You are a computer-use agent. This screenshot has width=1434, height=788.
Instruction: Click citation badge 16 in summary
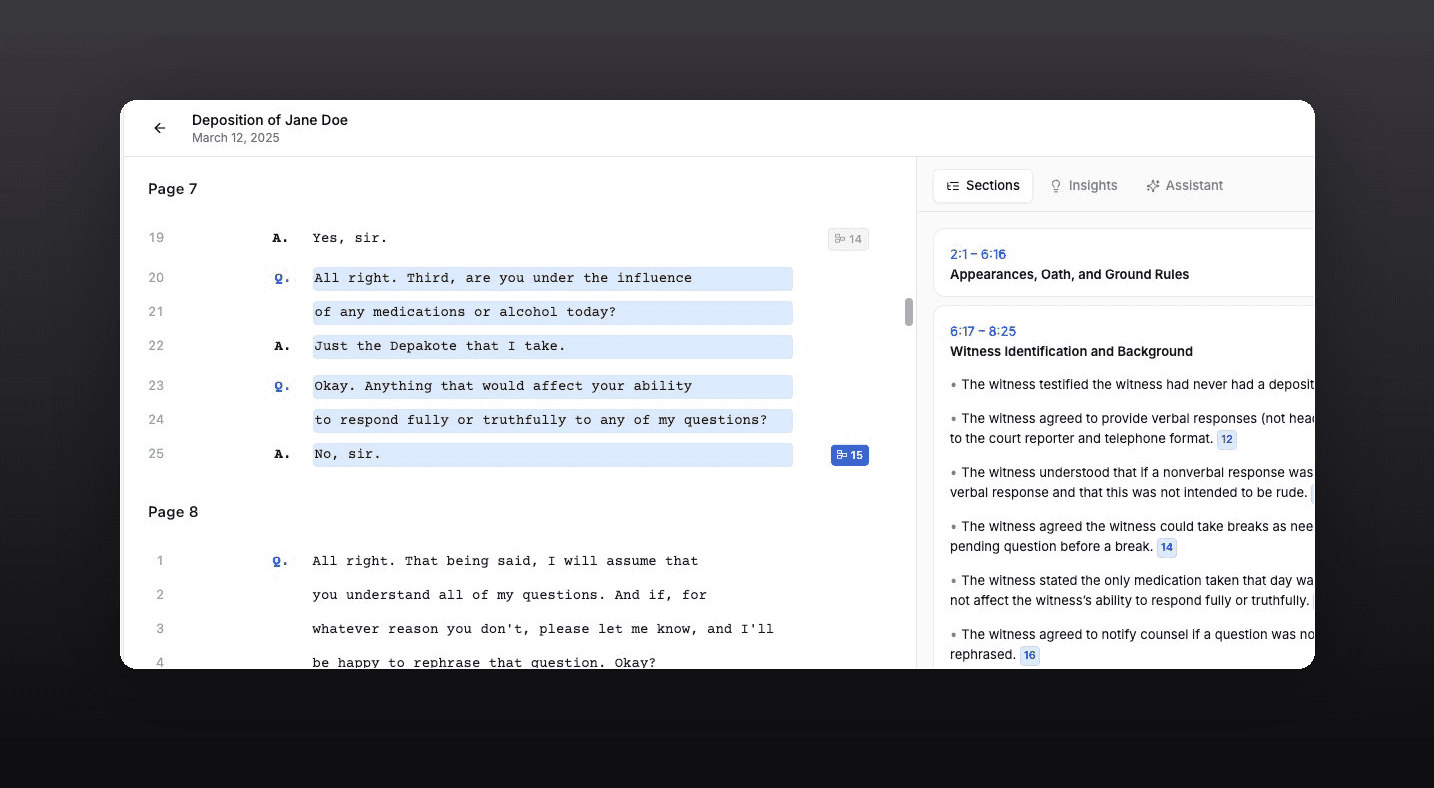point(1029,655)
